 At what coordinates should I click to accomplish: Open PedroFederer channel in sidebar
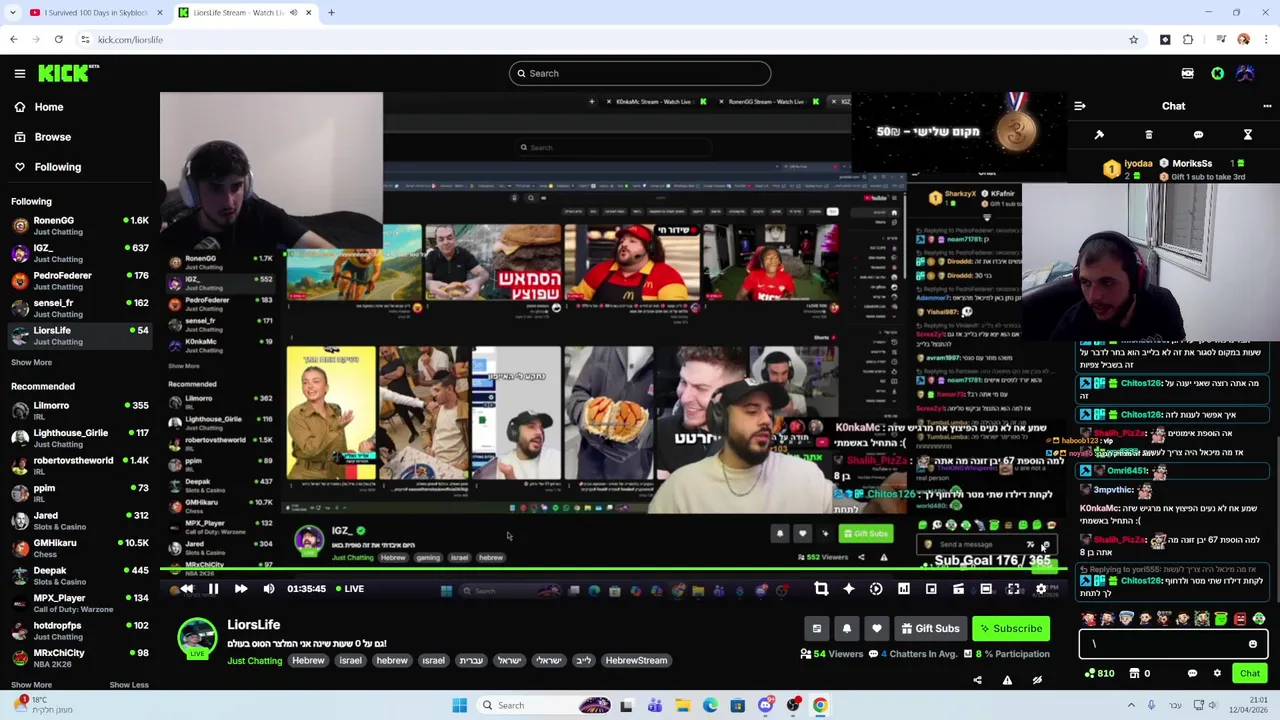point(80,280)
